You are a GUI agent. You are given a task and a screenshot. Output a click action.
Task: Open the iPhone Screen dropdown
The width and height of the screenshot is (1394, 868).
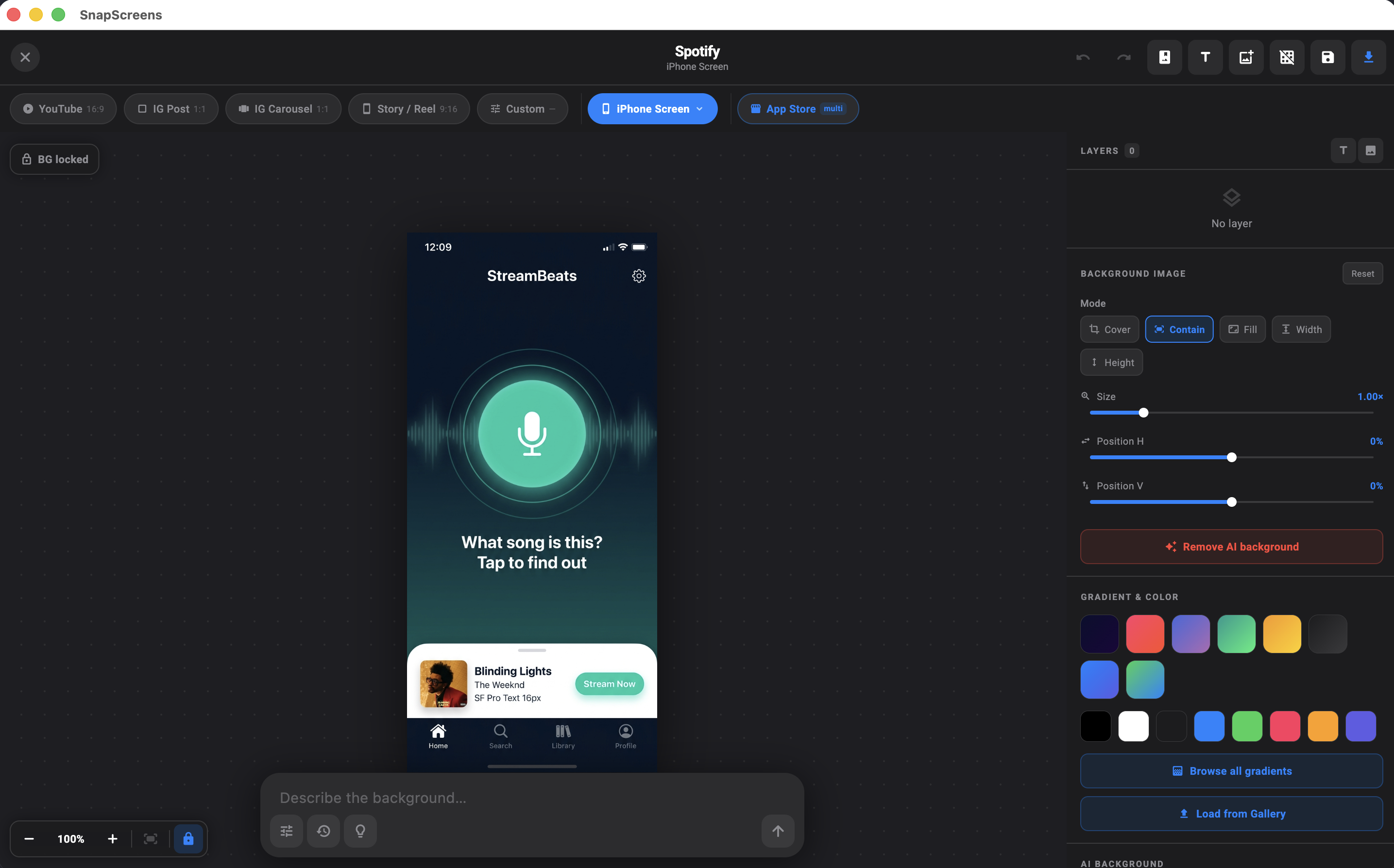coord(652,109)
